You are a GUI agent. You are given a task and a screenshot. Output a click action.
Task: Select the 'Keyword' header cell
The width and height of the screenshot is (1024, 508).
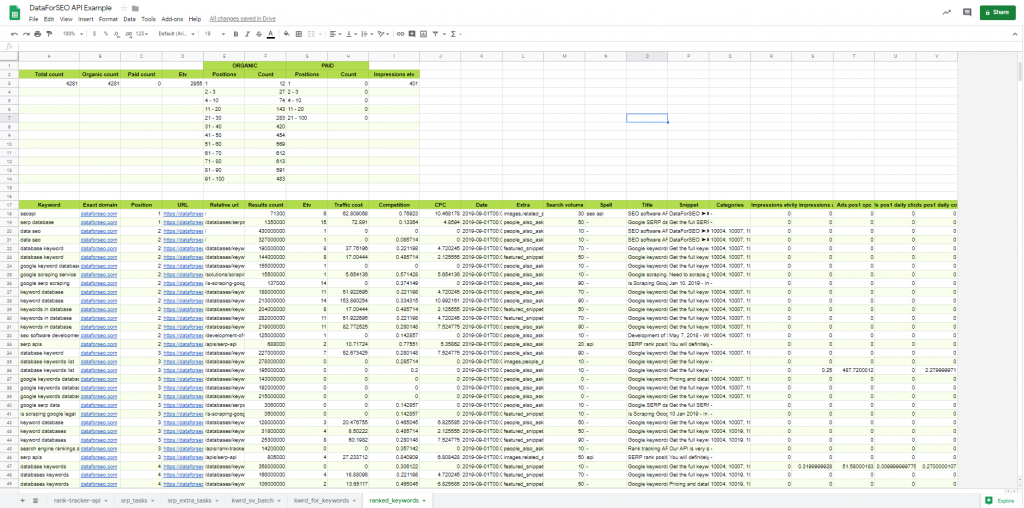click(49, 204)
